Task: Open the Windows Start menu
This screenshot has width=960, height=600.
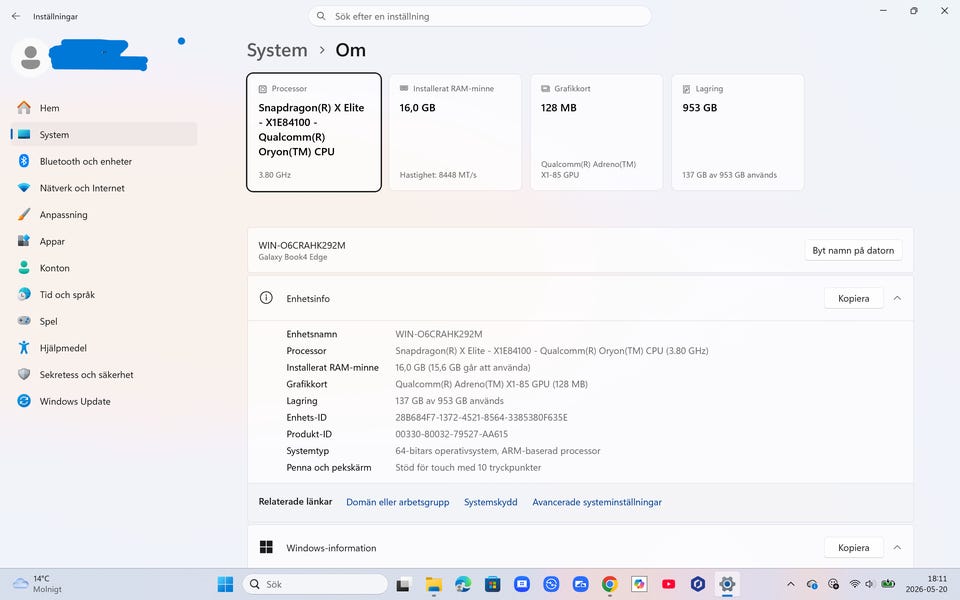Action: tap(225, 584)
